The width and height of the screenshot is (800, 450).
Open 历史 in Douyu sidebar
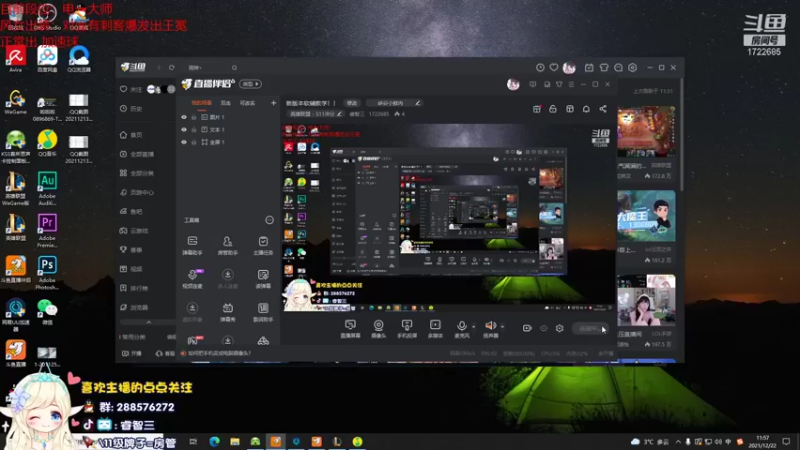[132, 109]
